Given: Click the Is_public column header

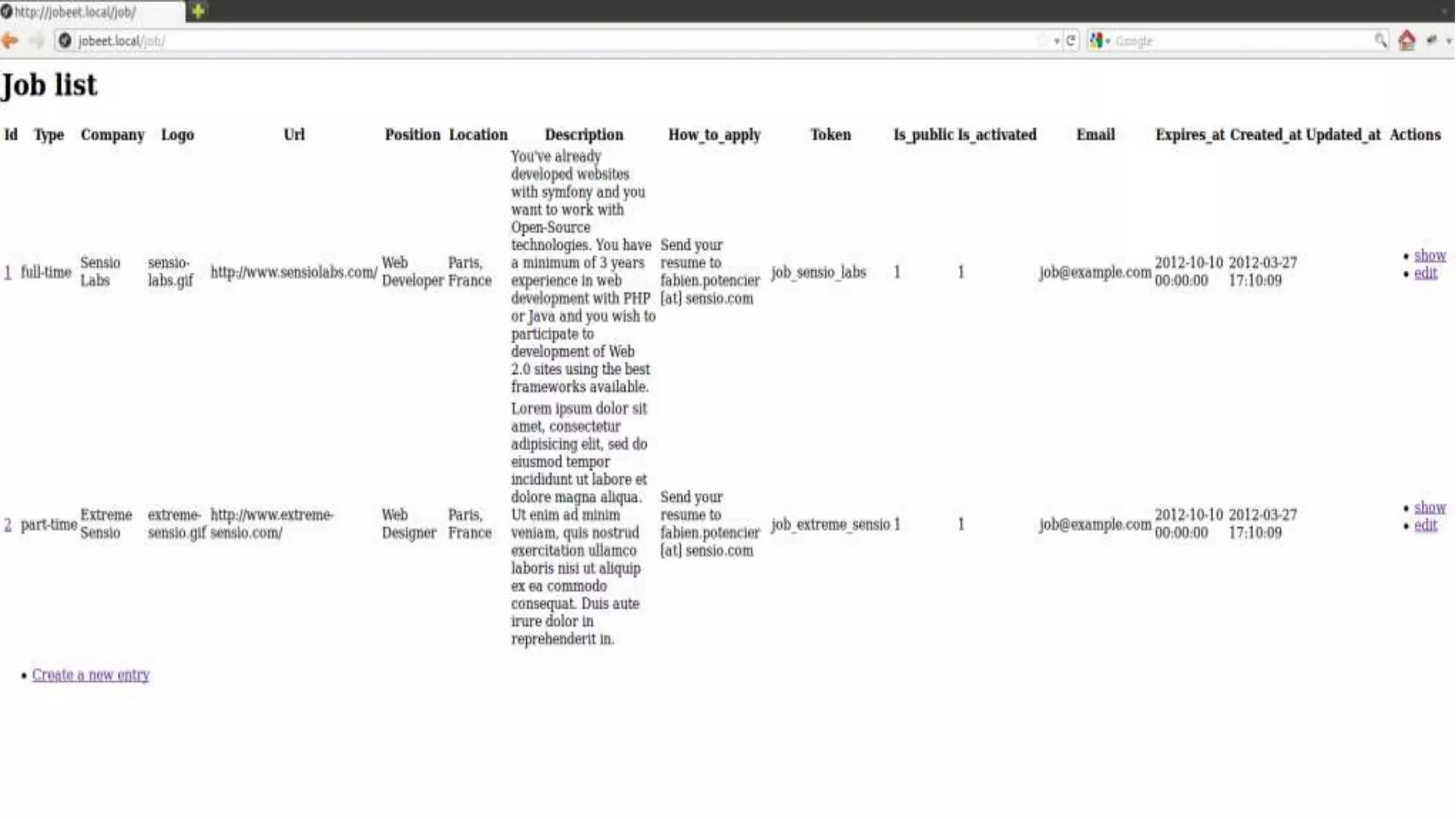Looking at the screenshot, I should point(923,134).
